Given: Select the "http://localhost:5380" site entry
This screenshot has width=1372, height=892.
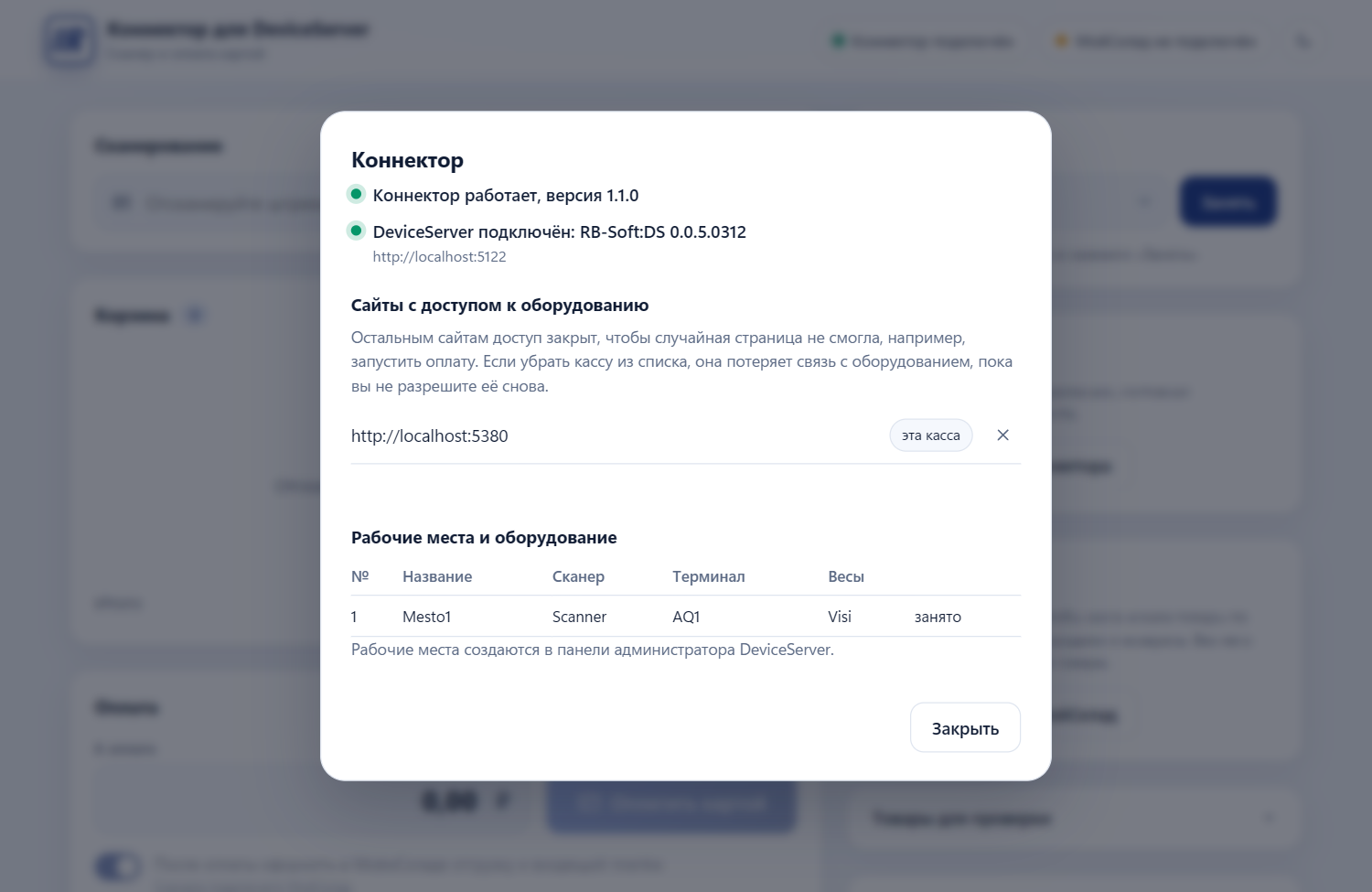Looking at the screenshot, I should tap(430, 436).
